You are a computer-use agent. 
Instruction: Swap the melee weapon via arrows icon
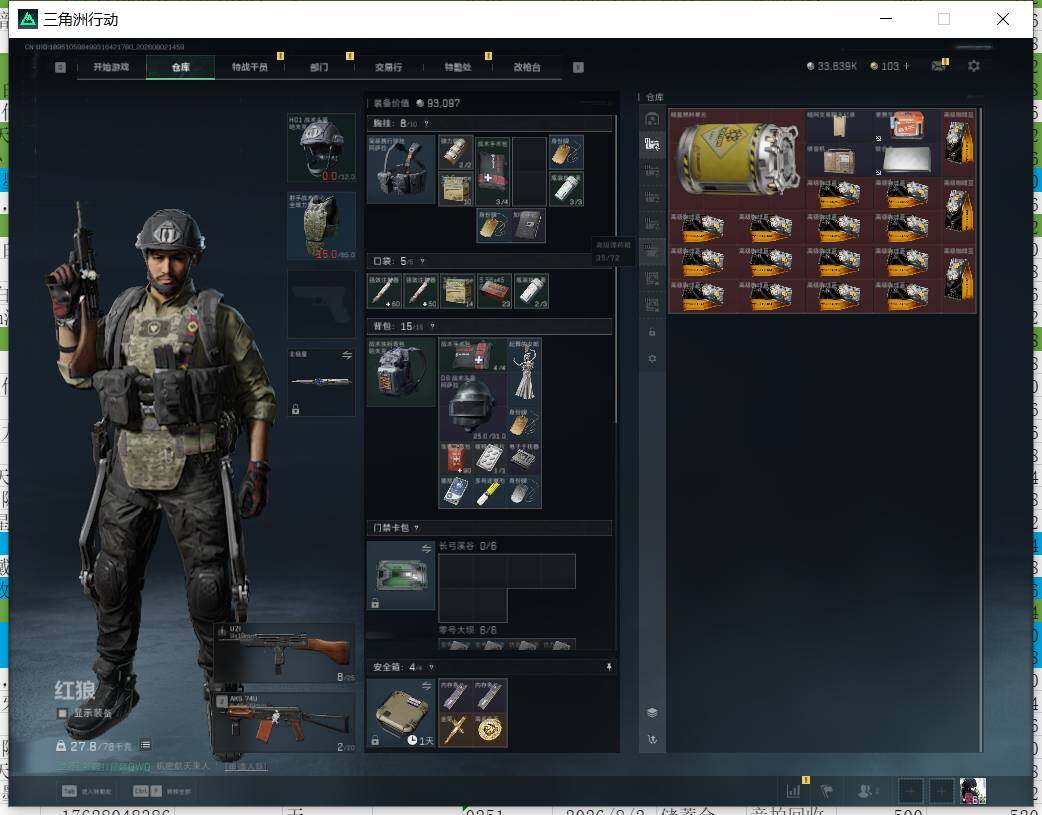pos(347,356)
